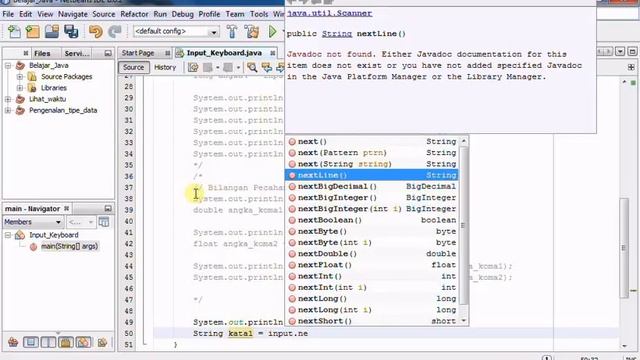The width and height of the screenshot is (640, 360).
Task: Open the Navigate menu
Action: point(73,14)
